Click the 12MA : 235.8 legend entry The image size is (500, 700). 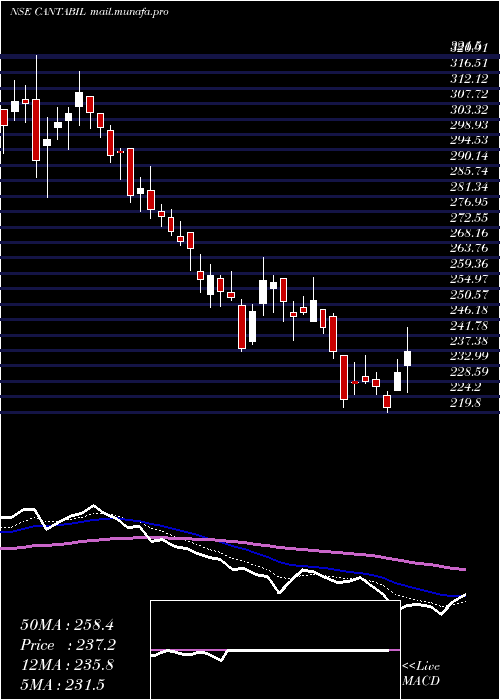pos(67,665)
